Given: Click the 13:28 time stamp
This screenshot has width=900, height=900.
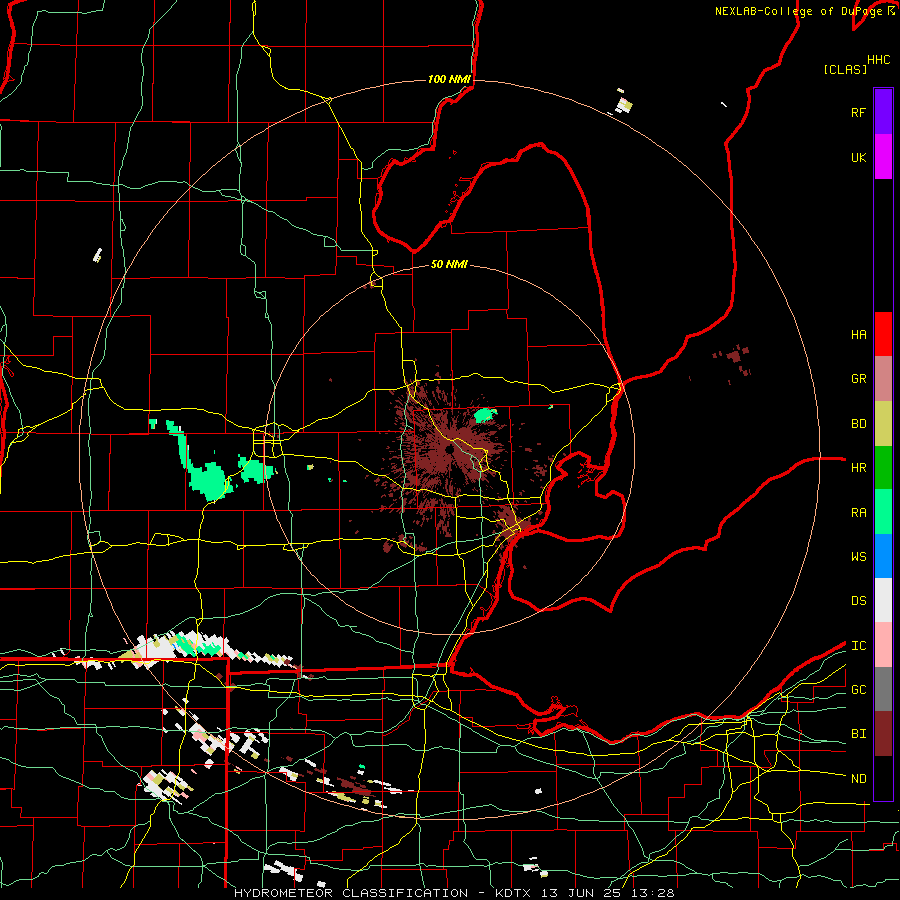Looking at the screenshot, I should (x=651, y=893).
